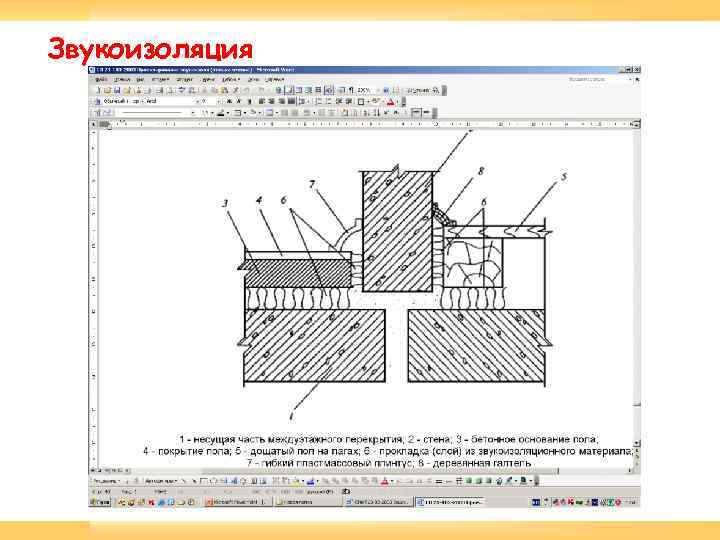The image size is (720, 540).
Task: Open the Вставка menu
Action: click(x=160, y=79)
